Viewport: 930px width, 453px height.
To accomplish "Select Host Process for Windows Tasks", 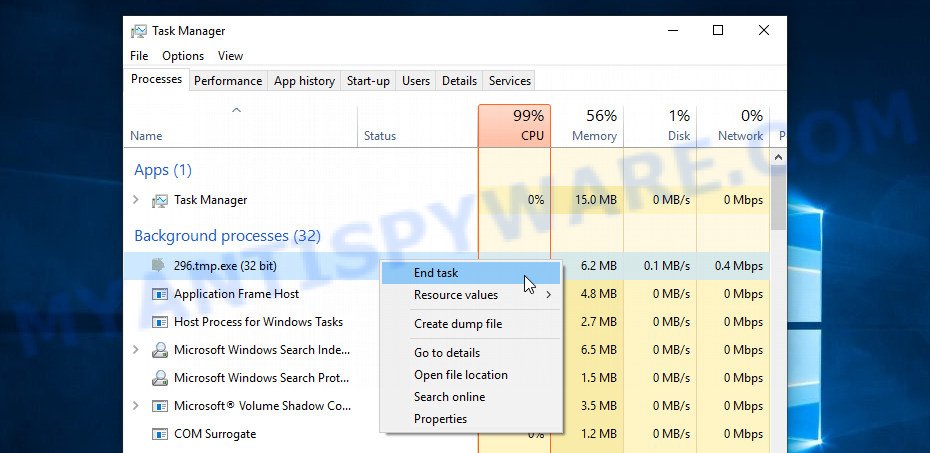I will (258, 321).
